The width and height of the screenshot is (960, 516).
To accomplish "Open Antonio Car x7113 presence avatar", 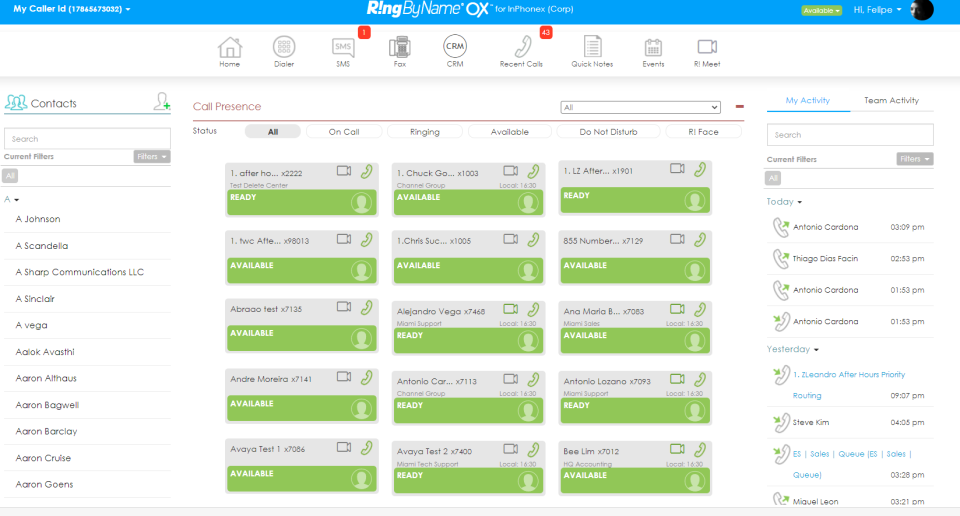I will (x=528, y=411).
